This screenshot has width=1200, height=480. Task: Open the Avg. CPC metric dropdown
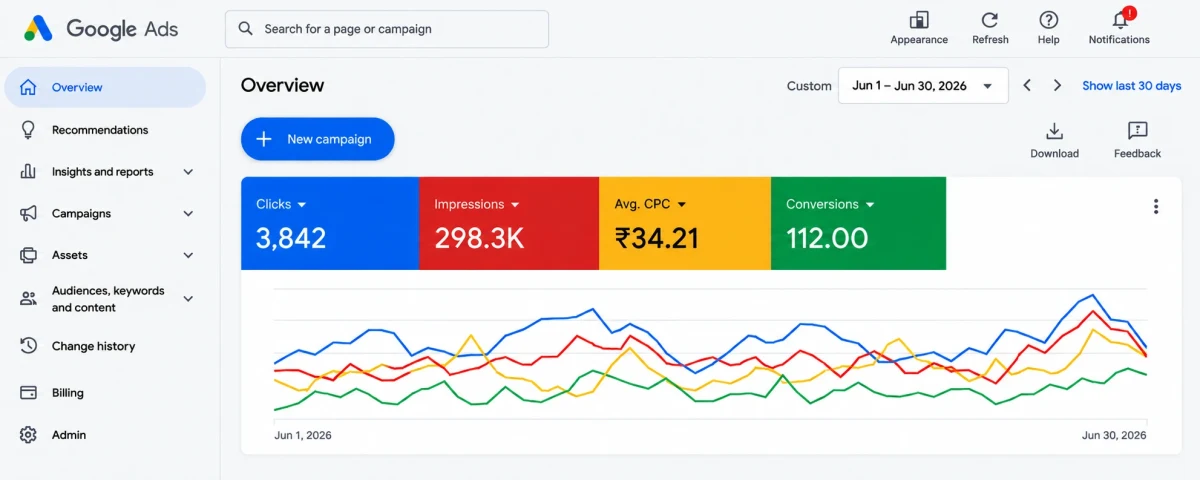click(x=682, y=205)
